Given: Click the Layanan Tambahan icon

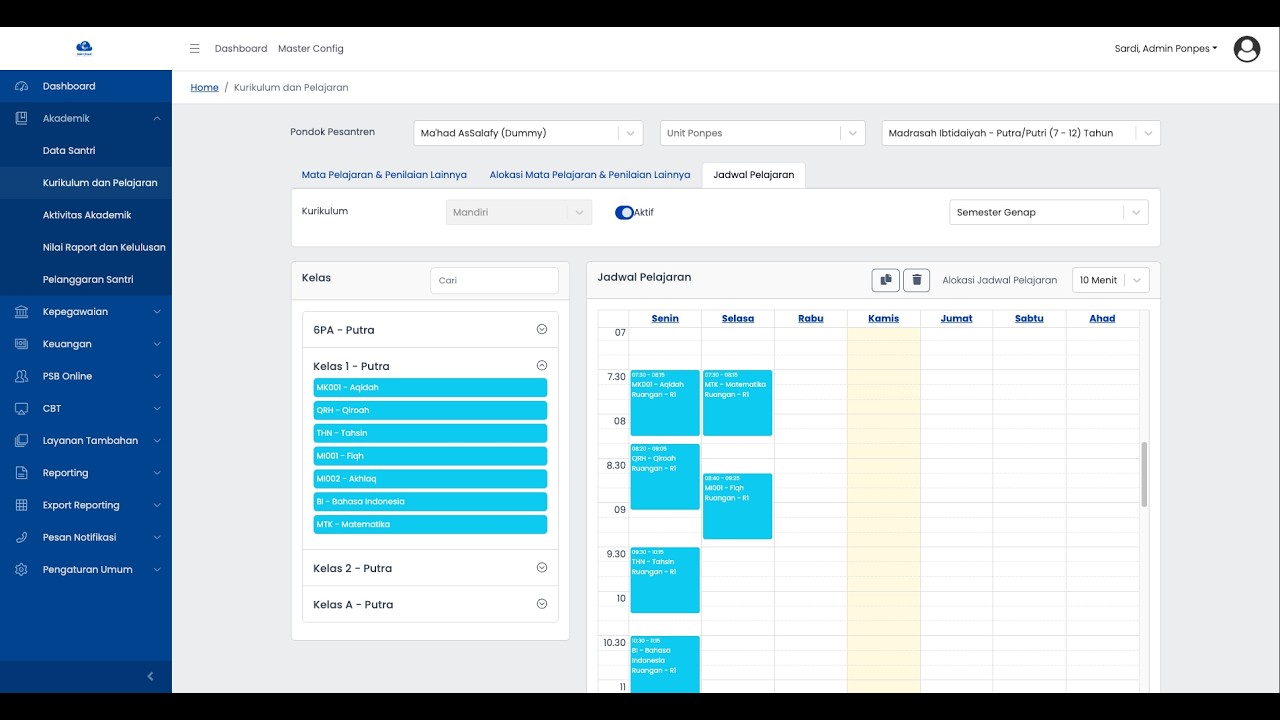Looking at the screenshot, I should 22,441.
